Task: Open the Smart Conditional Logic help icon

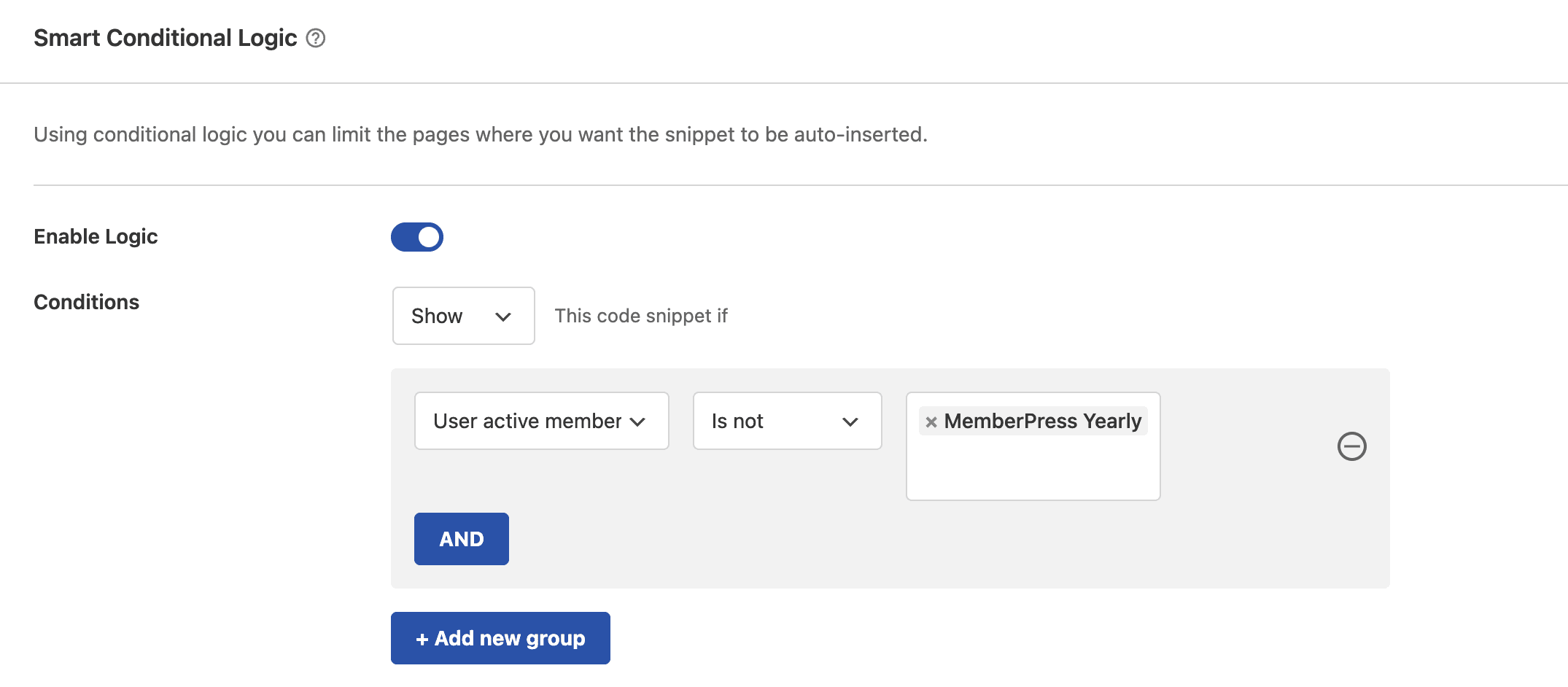Action: coord(315,38)
